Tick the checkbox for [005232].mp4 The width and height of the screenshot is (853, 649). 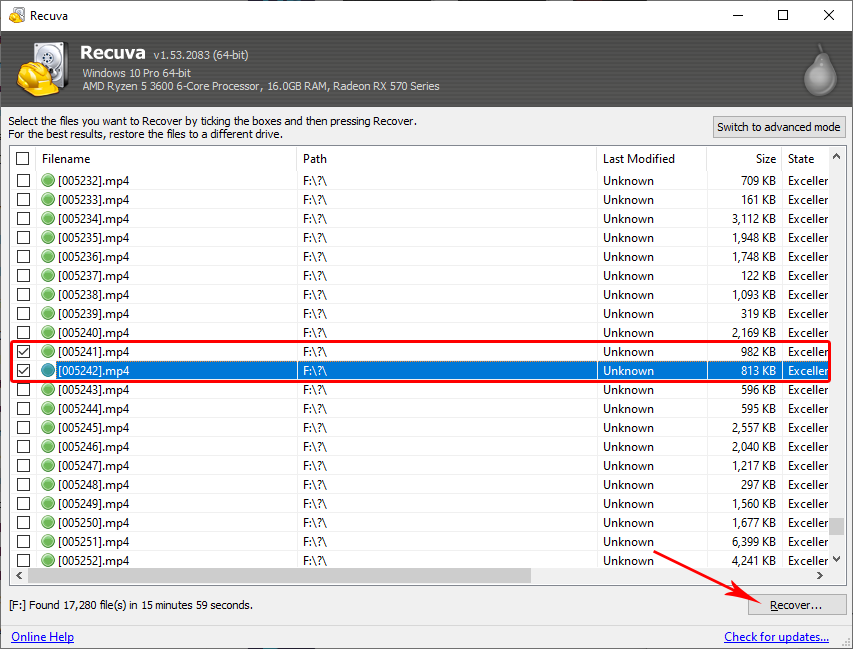coord(23,181)
